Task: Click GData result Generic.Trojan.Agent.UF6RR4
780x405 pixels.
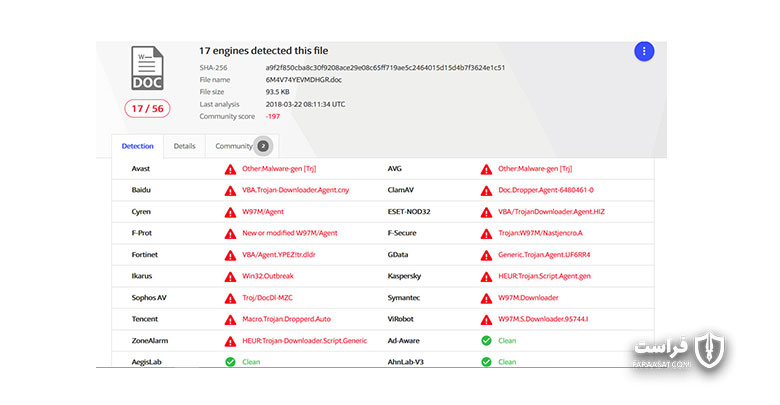Action: tap(544, 254)
